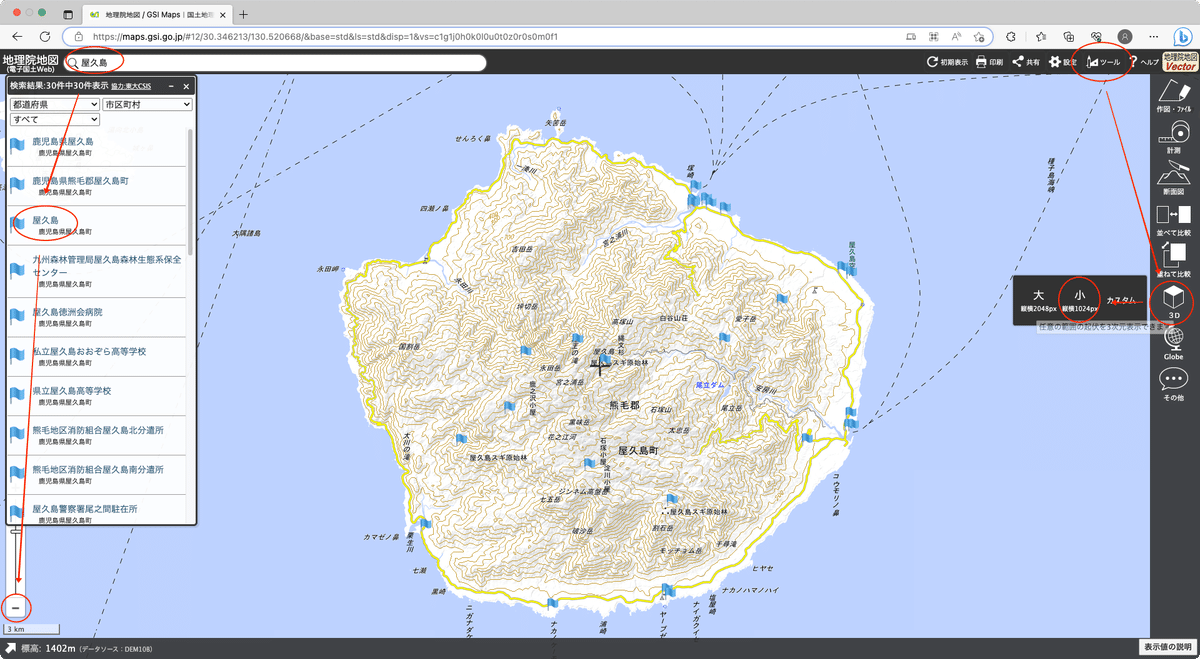Switch to 地理院地図 Vector

1181,62
